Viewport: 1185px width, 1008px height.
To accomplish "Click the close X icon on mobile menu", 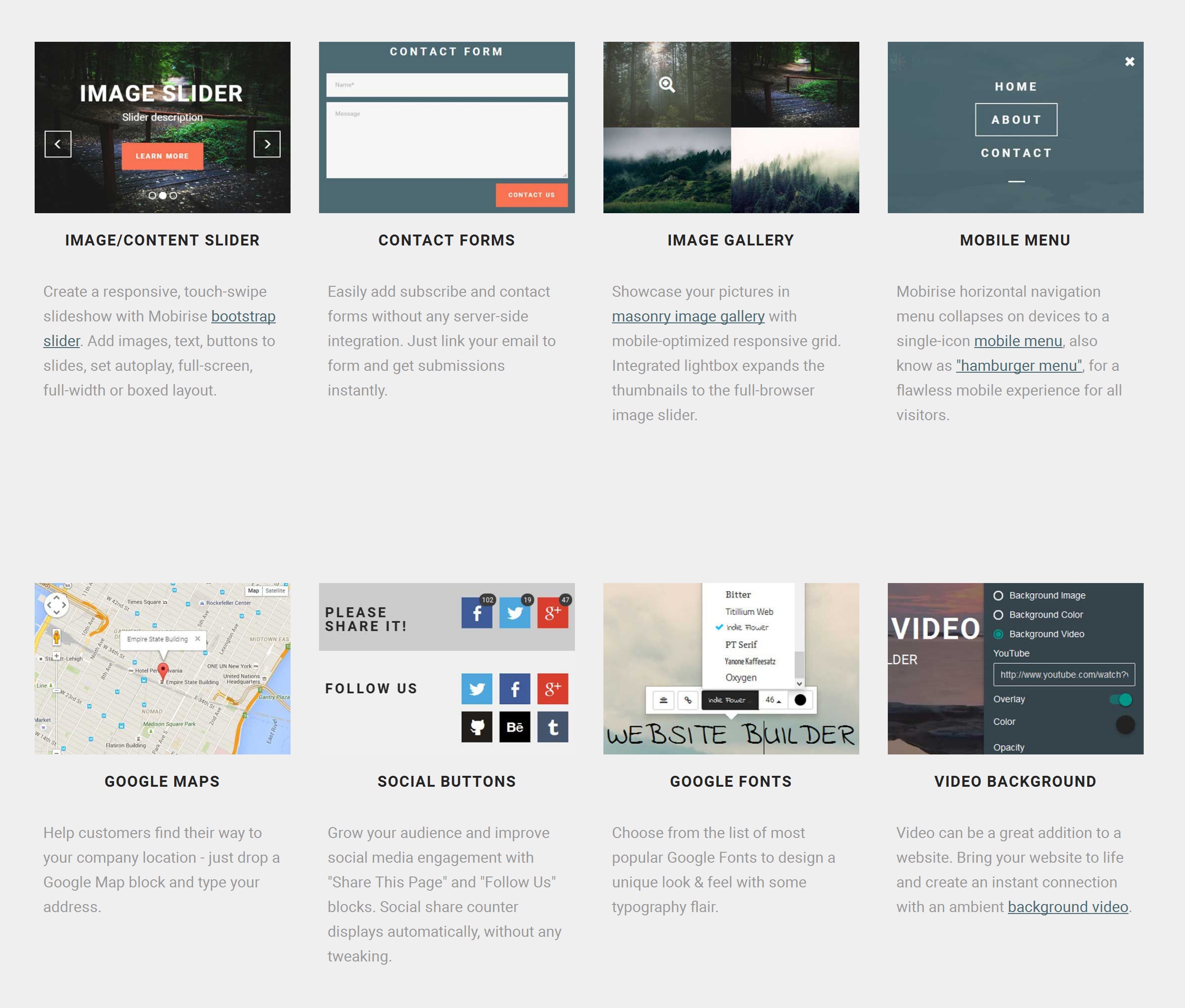I will [x=1129, y=62].
